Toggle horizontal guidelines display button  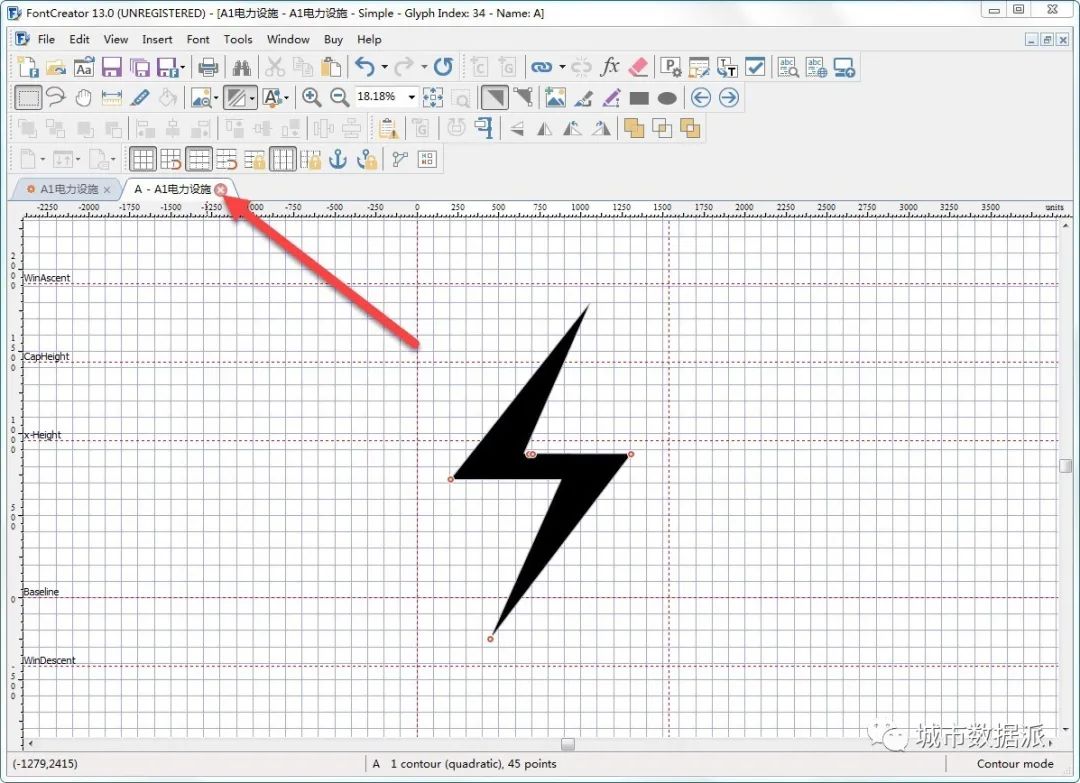(x=198, y=159)
